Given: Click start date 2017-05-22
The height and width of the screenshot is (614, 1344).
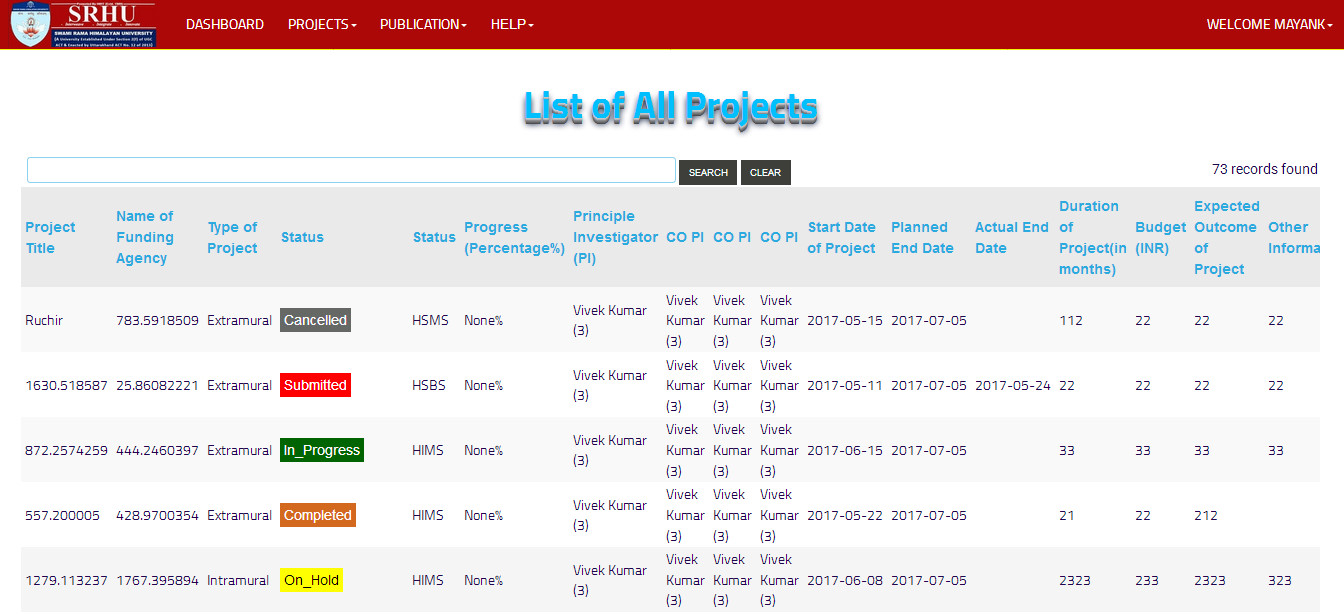Looking at the screenshot, I should click(845, 515).
